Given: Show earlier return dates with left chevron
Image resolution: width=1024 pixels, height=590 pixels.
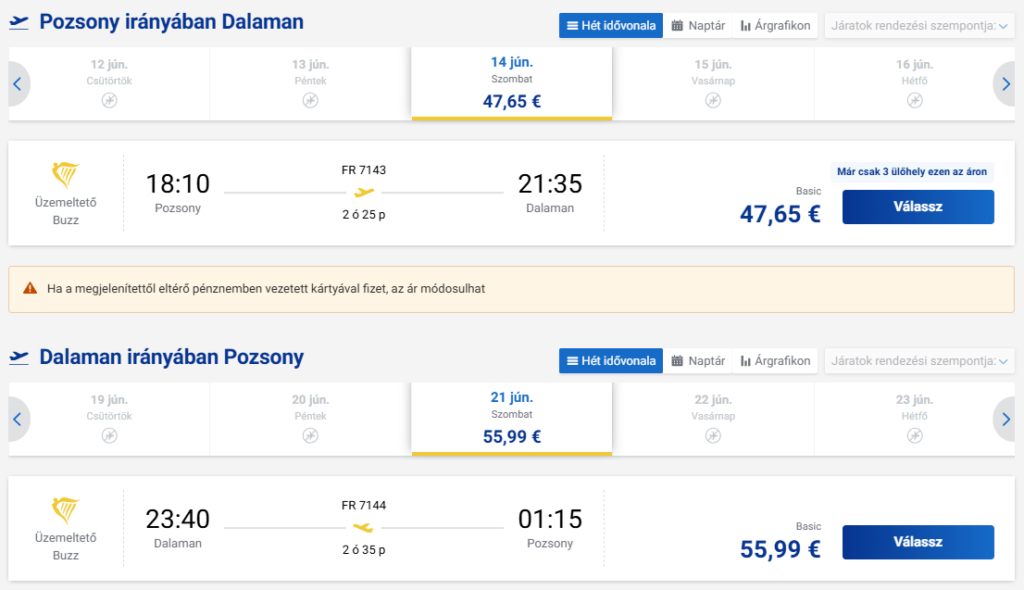Looking at the screenshot, I should tap(18, 419).
